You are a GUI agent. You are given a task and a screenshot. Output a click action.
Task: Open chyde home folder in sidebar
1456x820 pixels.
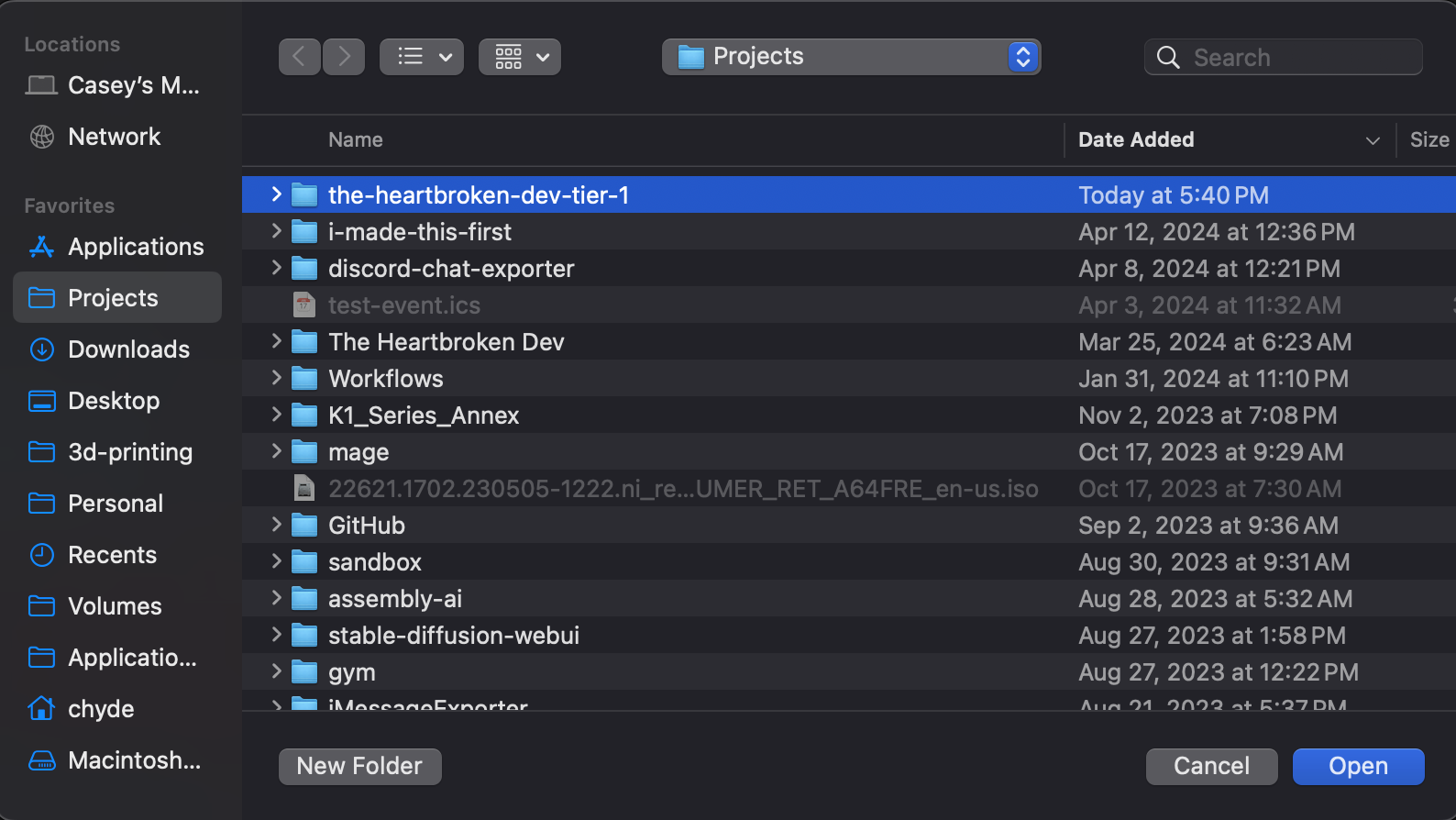coord(117,709)
